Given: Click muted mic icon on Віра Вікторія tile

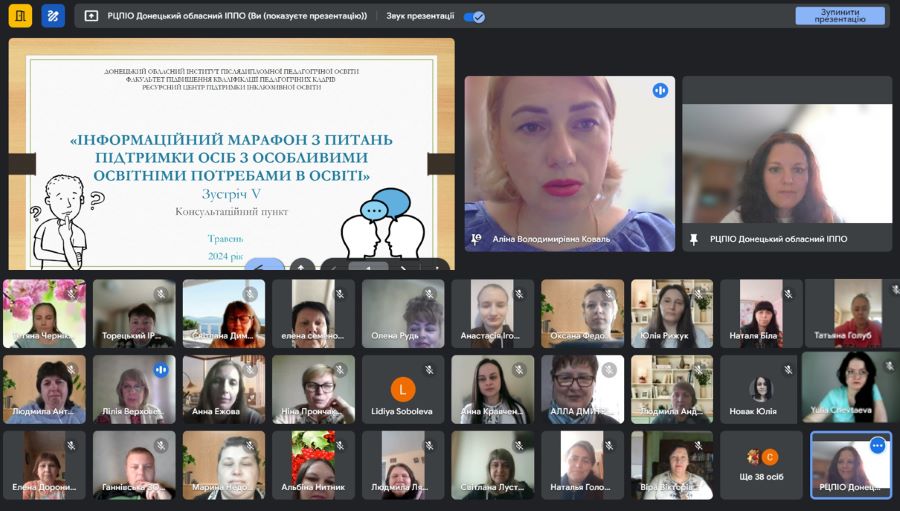Looking at the screenshot, I should [x=699, y=445].
